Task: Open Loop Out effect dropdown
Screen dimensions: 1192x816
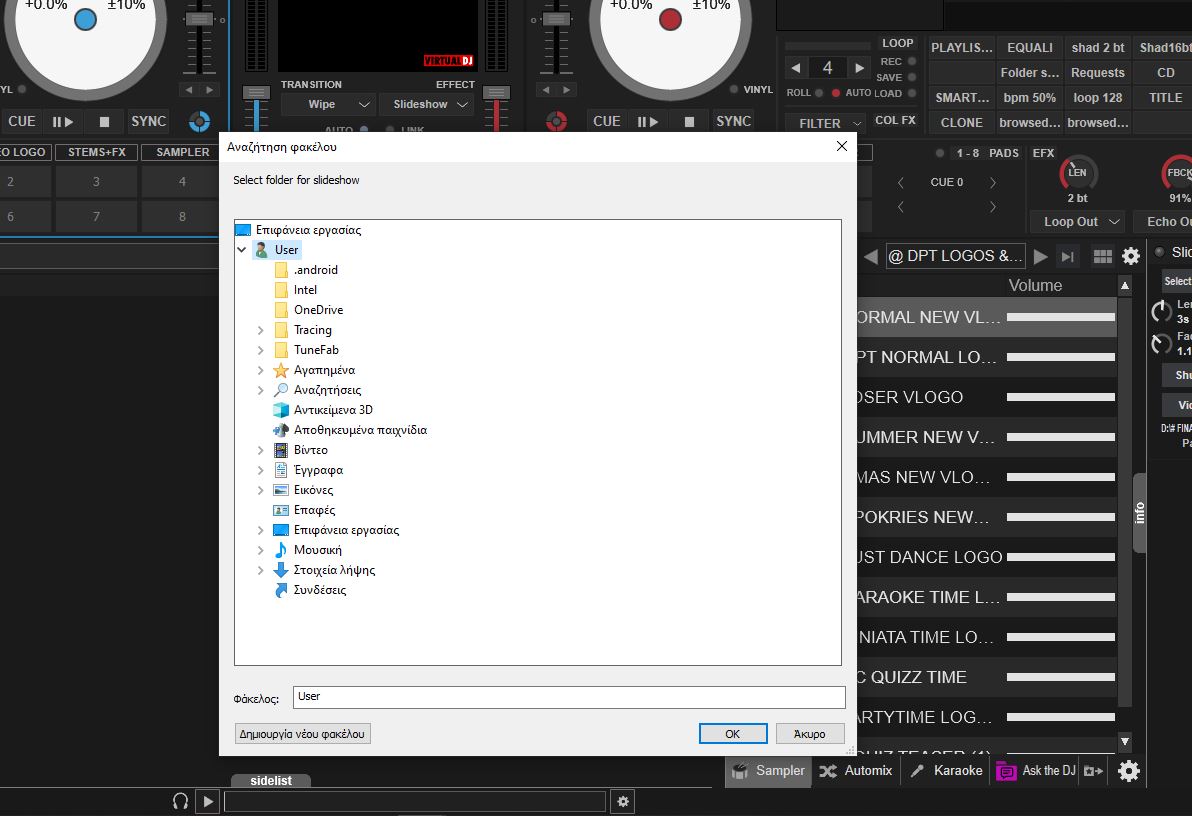Action: tap(1076, 221)
